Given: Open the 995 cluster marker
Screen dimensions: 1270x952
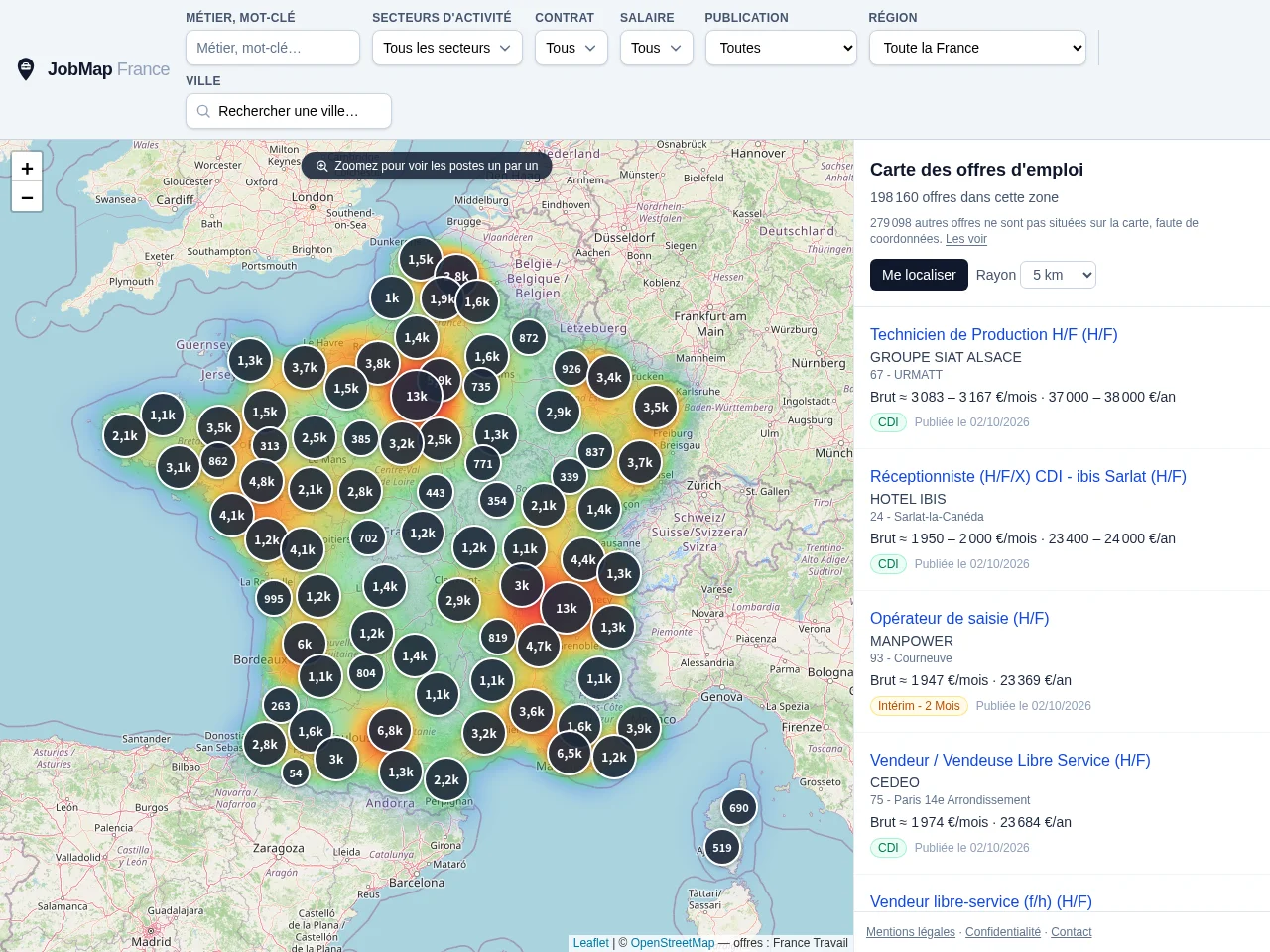Looking at the screenshot, I should [274, 599].
